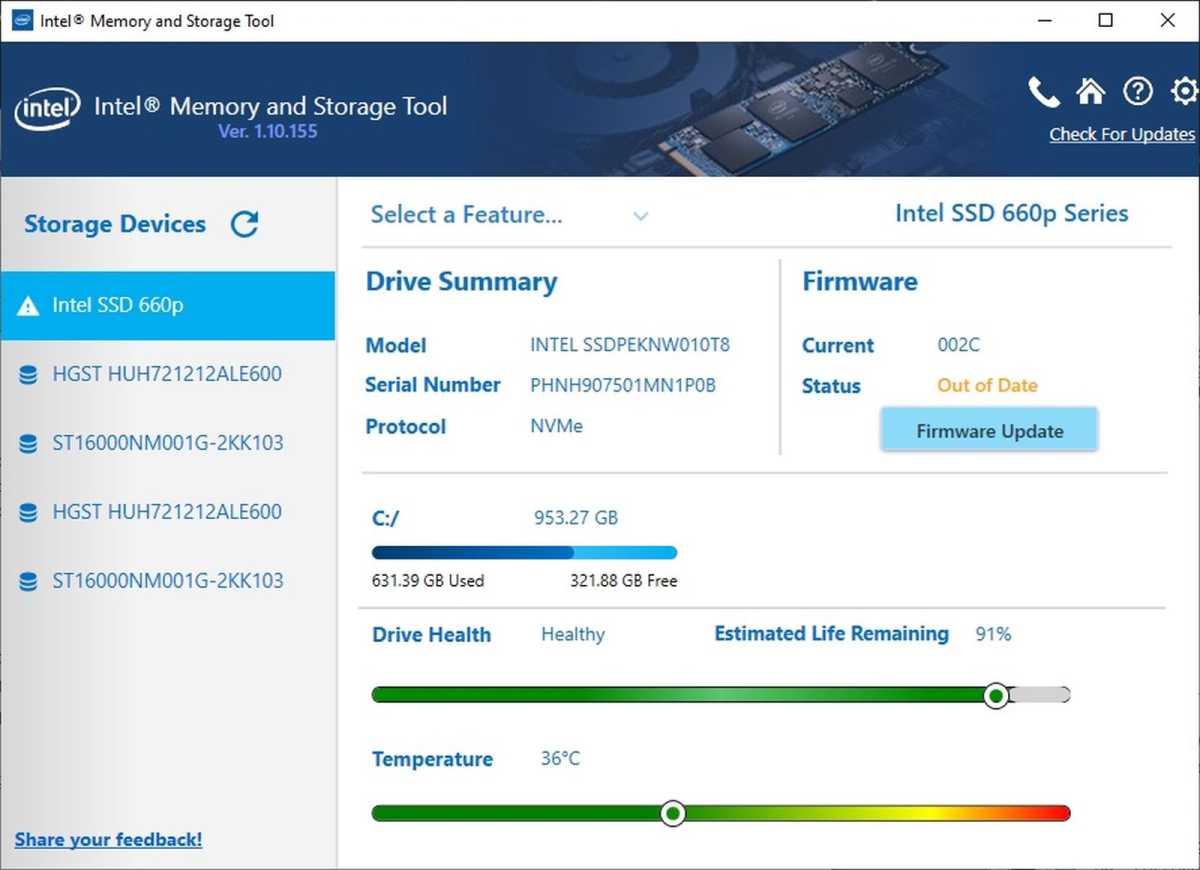Click the 321.88 GB Free label
The width and height of the screenshot is (1200, 870).
tap(624, 581)
